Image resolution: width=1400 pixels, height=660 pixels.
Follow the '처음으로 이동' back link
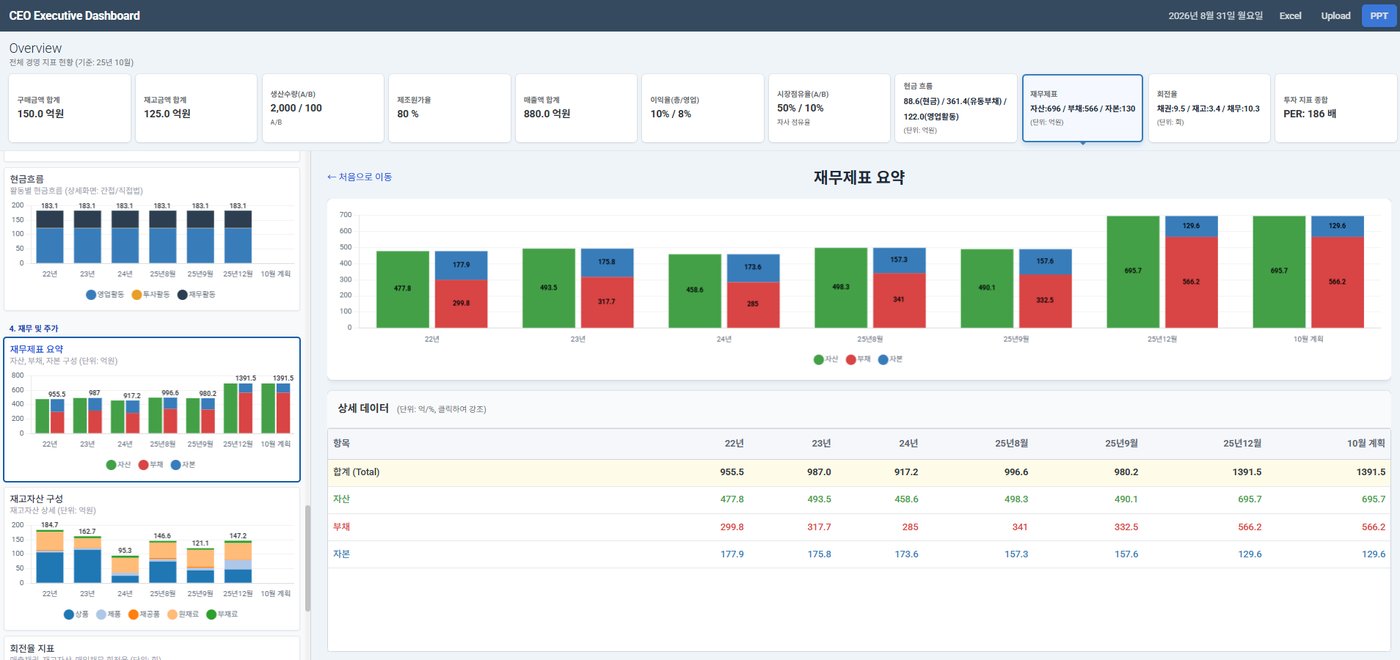coord(359,177)
